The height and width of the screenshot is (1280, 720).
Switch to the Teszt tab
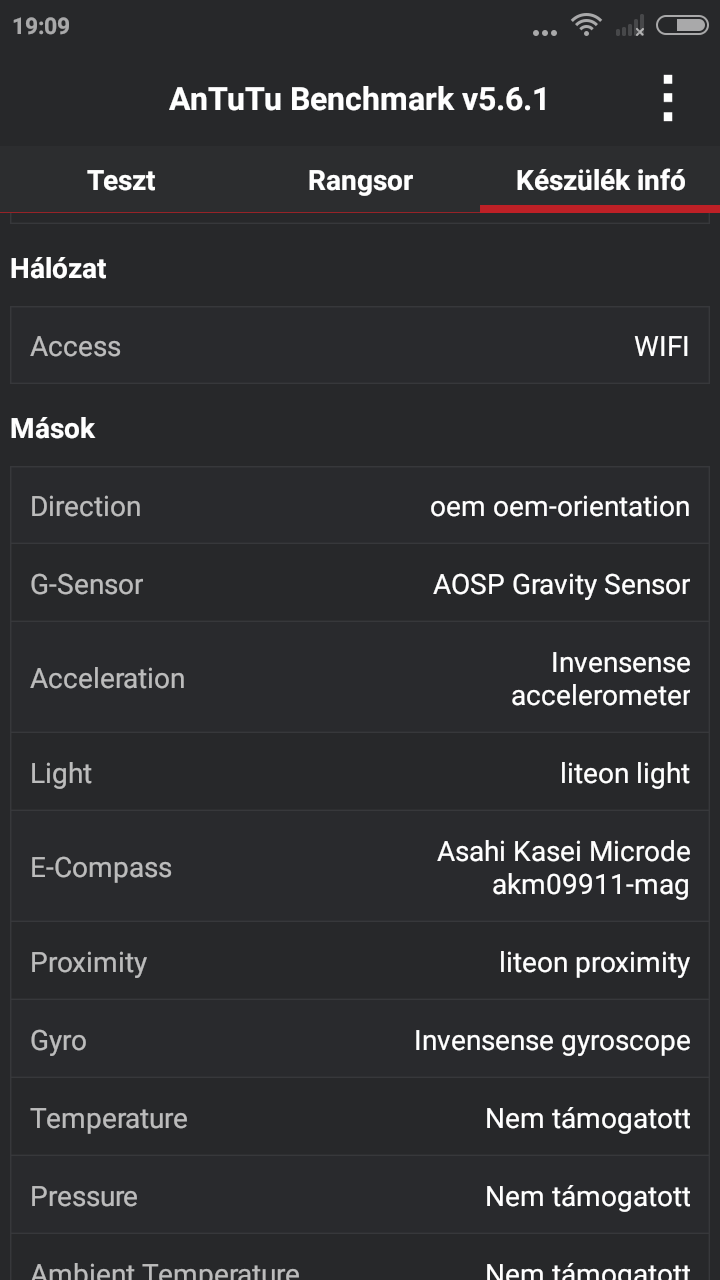pos(121,181)
